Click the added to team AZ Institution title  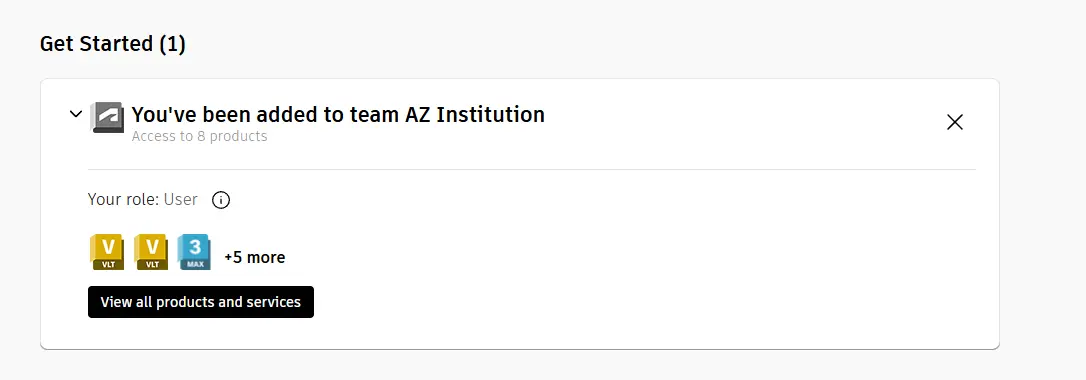click(x=338, y=114)
